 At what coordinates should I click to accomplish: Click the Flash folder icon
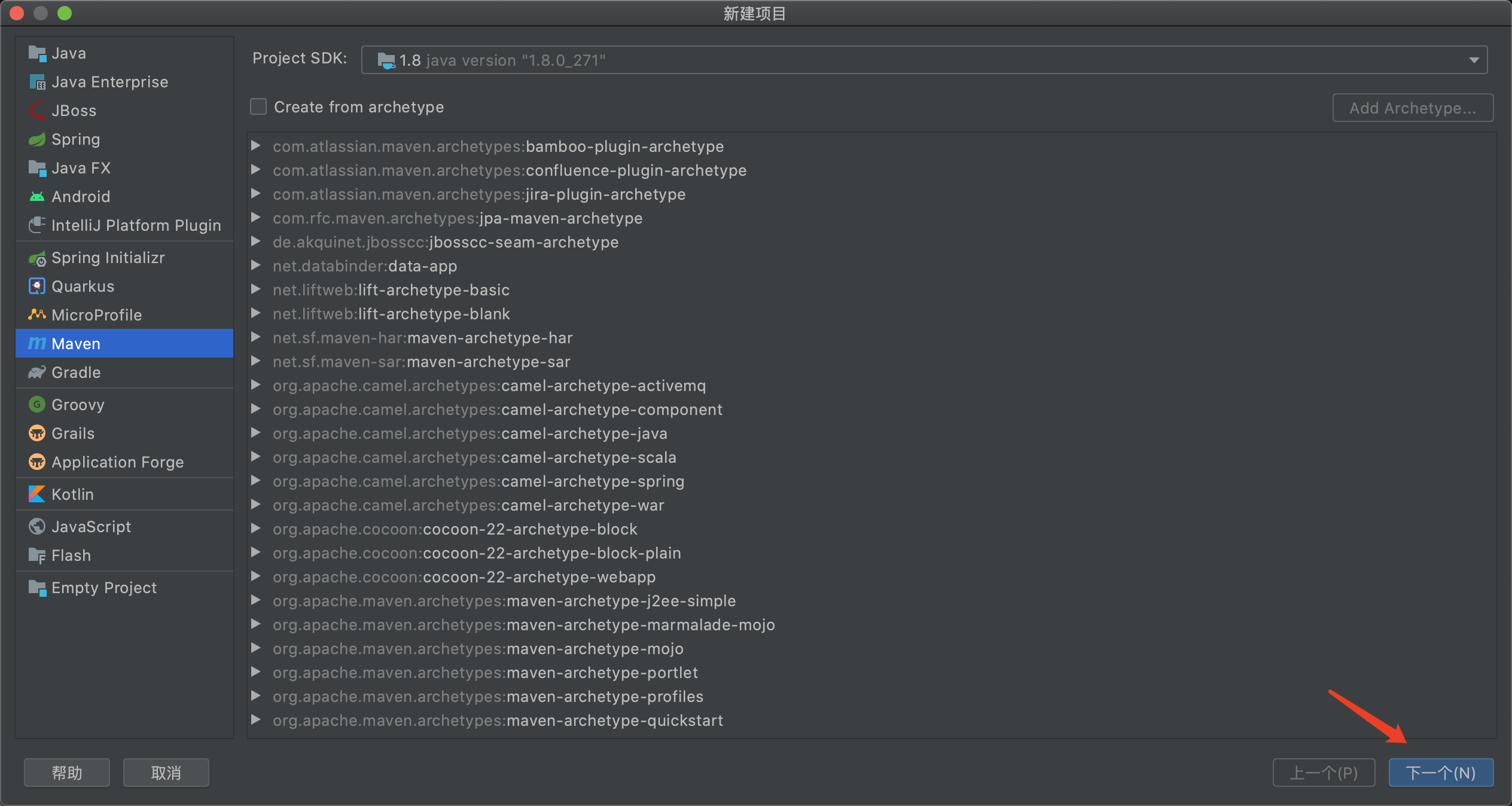[37, 555]
